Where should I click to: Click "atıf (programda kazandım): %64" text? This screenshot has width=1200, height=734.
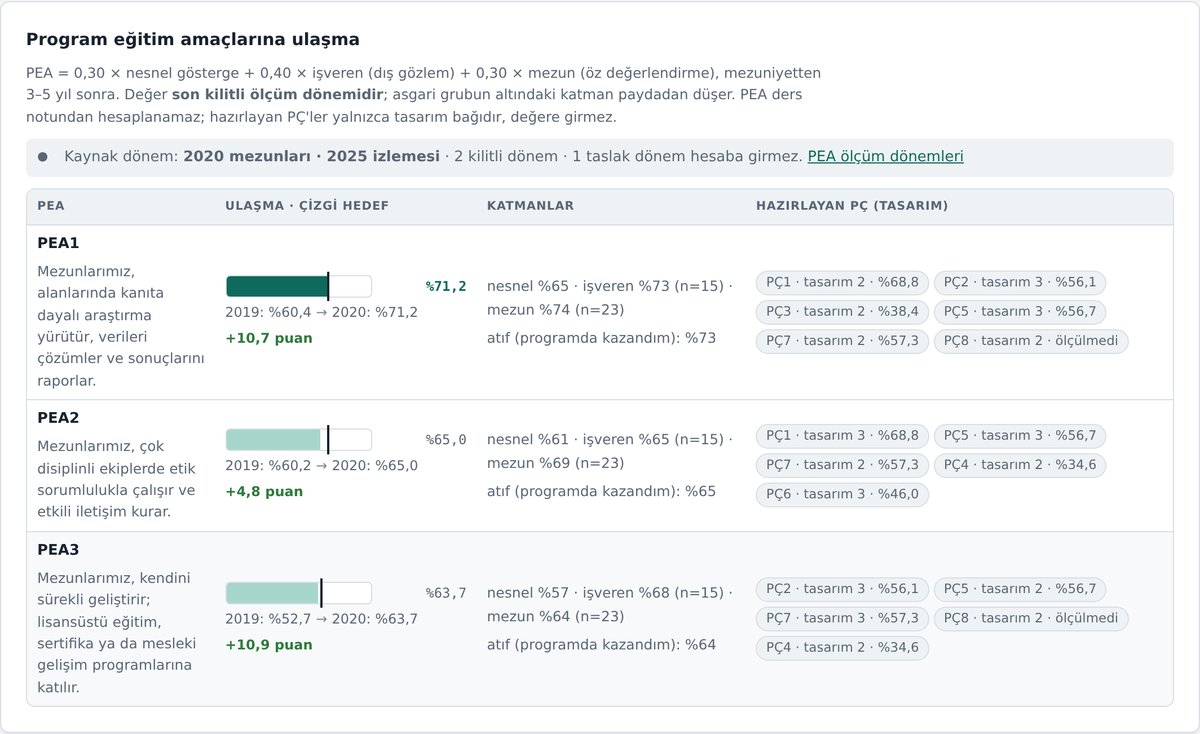tap(601, 644)
